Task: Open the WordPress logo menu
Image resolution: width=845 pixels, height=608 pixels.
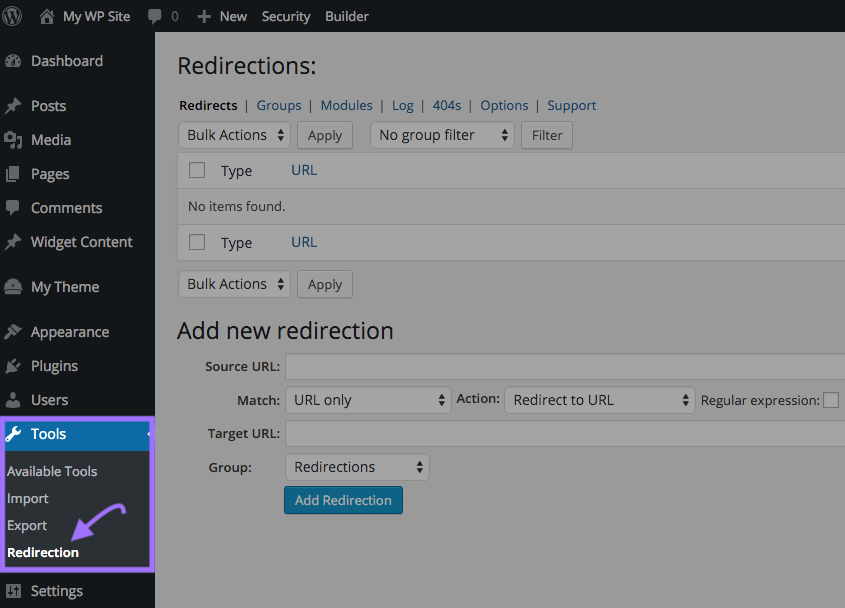Action: tap(11, 16)
